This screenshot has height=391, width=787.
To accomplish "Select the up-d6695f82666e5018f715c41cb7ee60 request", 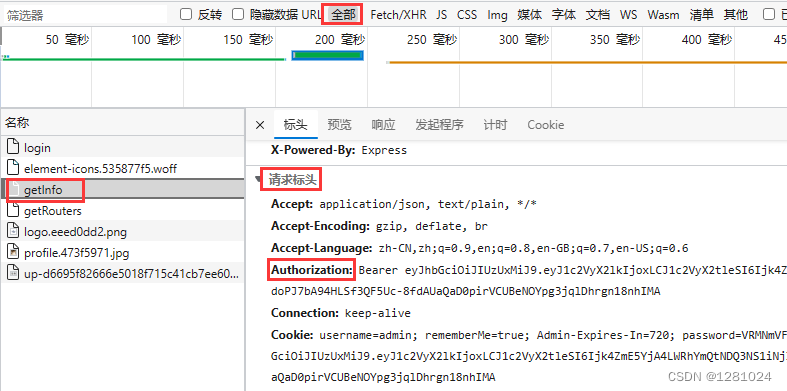I will coord(122,274).
